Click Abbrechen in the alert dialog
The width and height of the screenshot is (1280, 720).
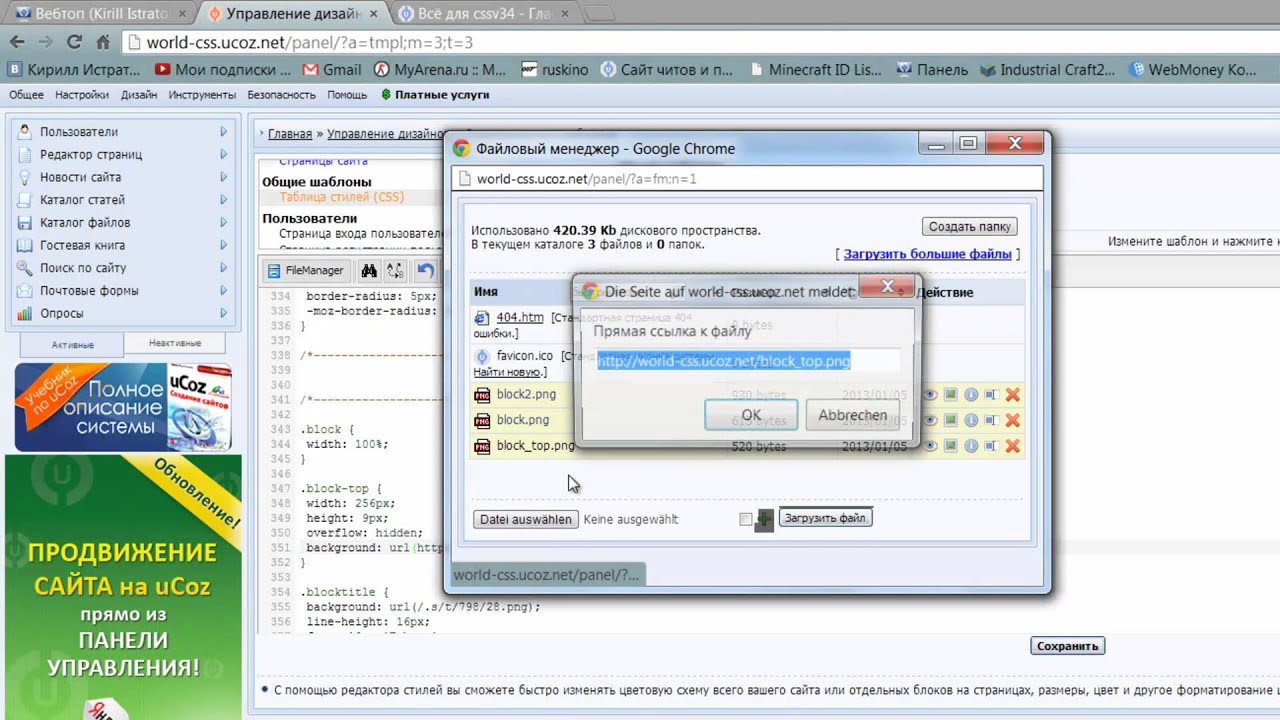tap(852, 415)
